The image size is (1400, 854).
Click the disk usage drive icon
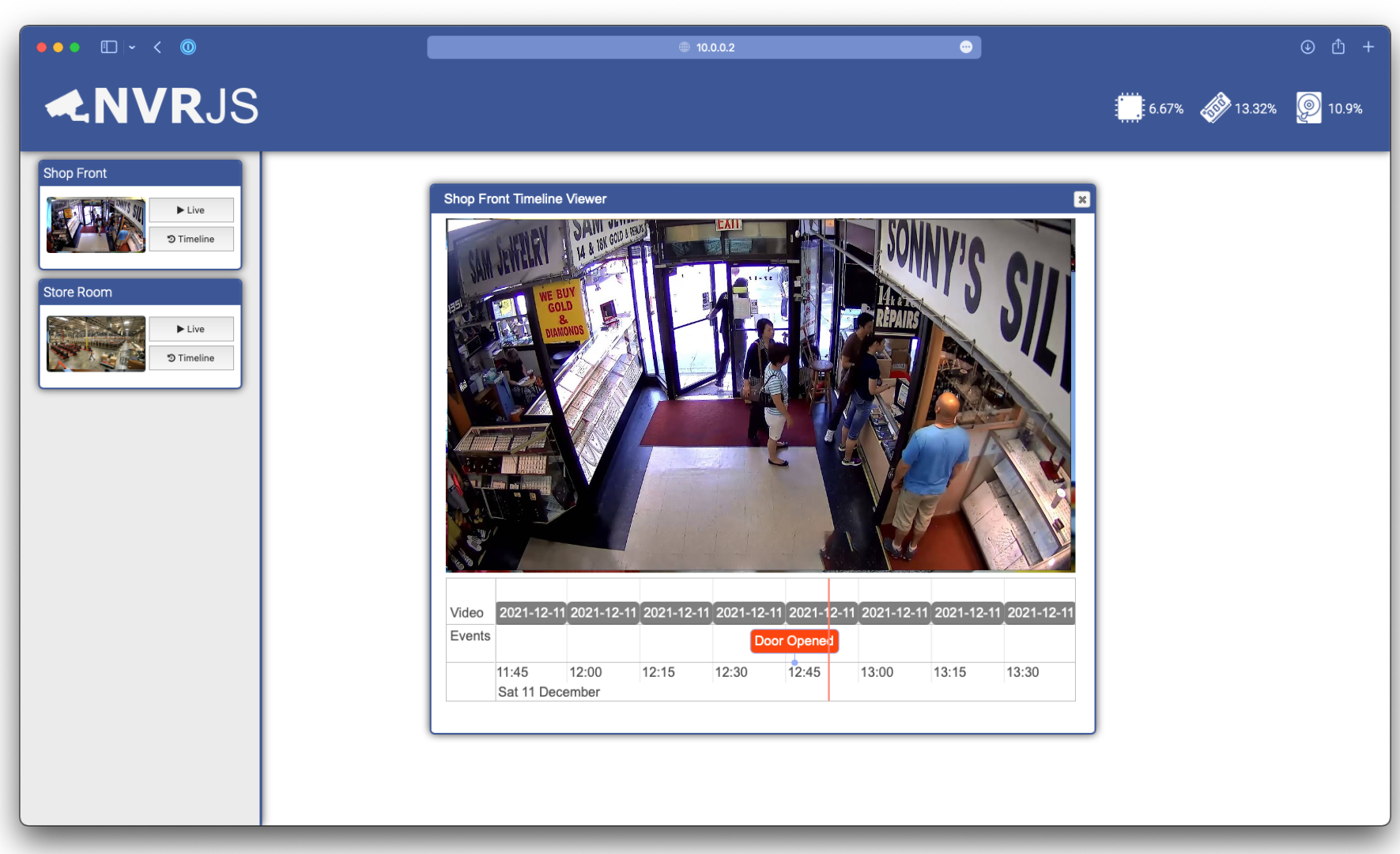[x=1308, y=108]
